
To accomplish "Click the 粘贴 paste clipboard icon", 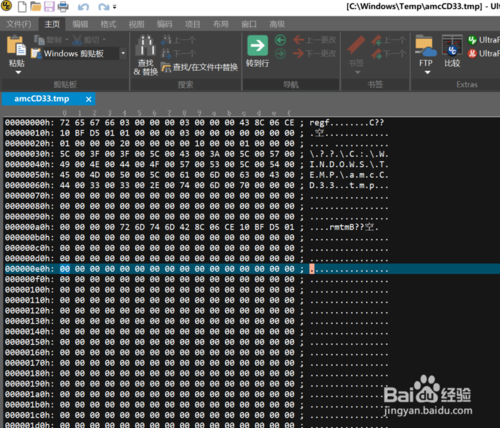I will [x=16, y=45].
